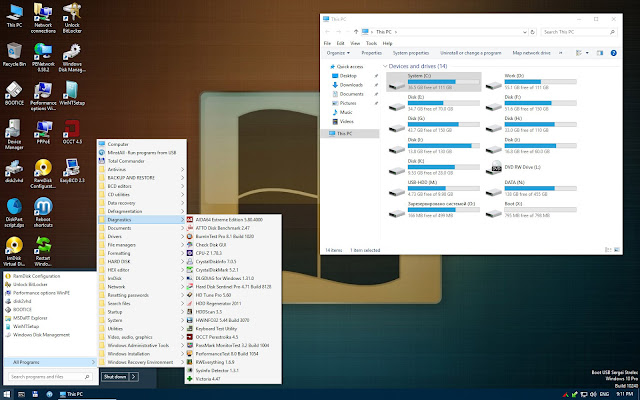Click the Shut down button

point(115,376)
